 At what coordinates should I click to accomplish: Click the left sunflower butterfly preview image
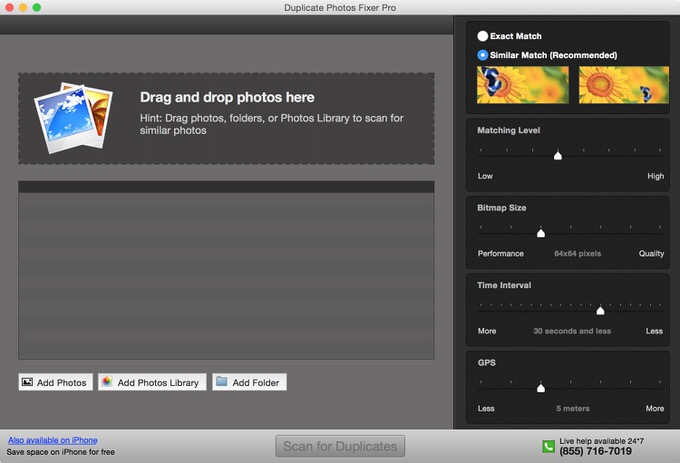[x=522, y=85]
